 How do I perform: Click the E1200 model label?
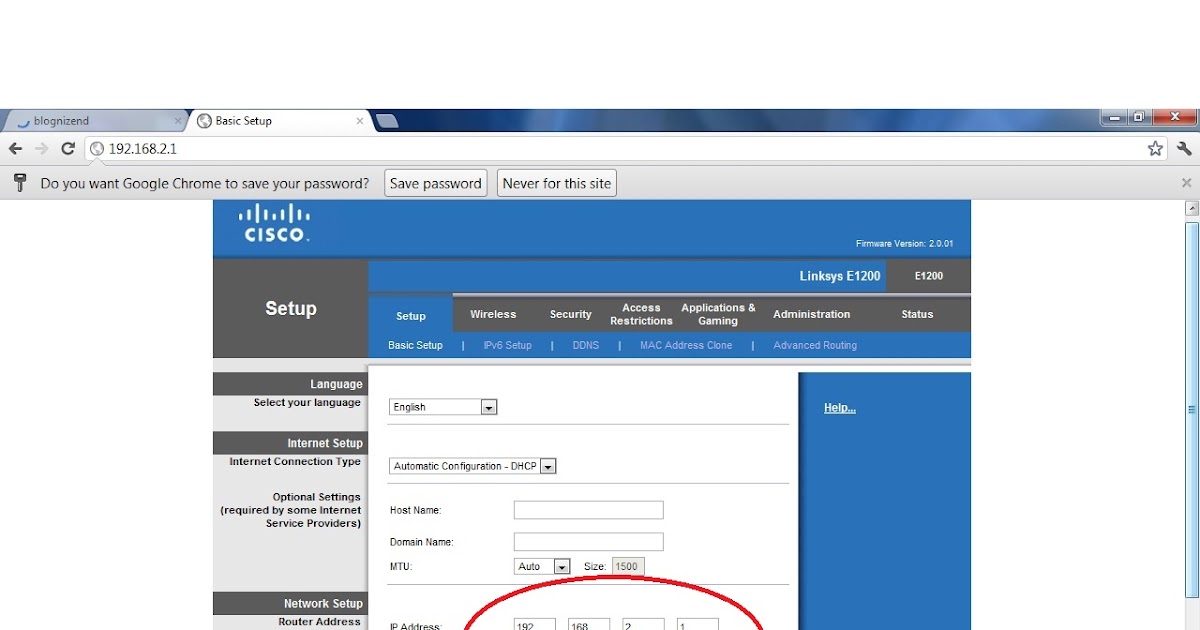point(929,276)
